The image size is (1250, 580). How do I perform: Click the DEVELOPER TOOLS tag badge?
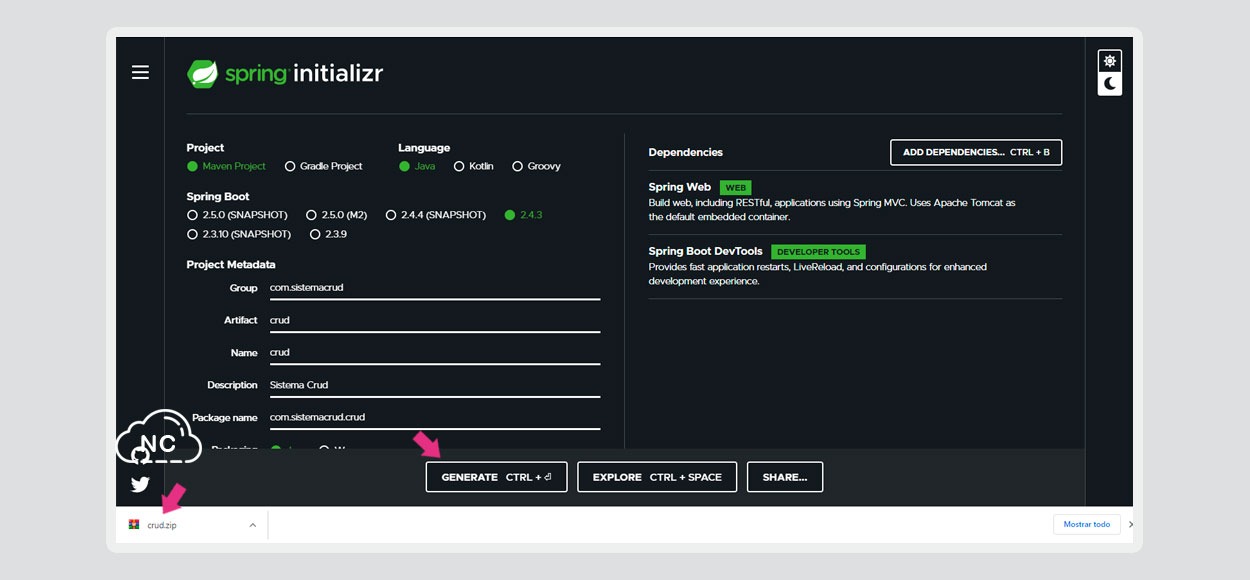818,252
